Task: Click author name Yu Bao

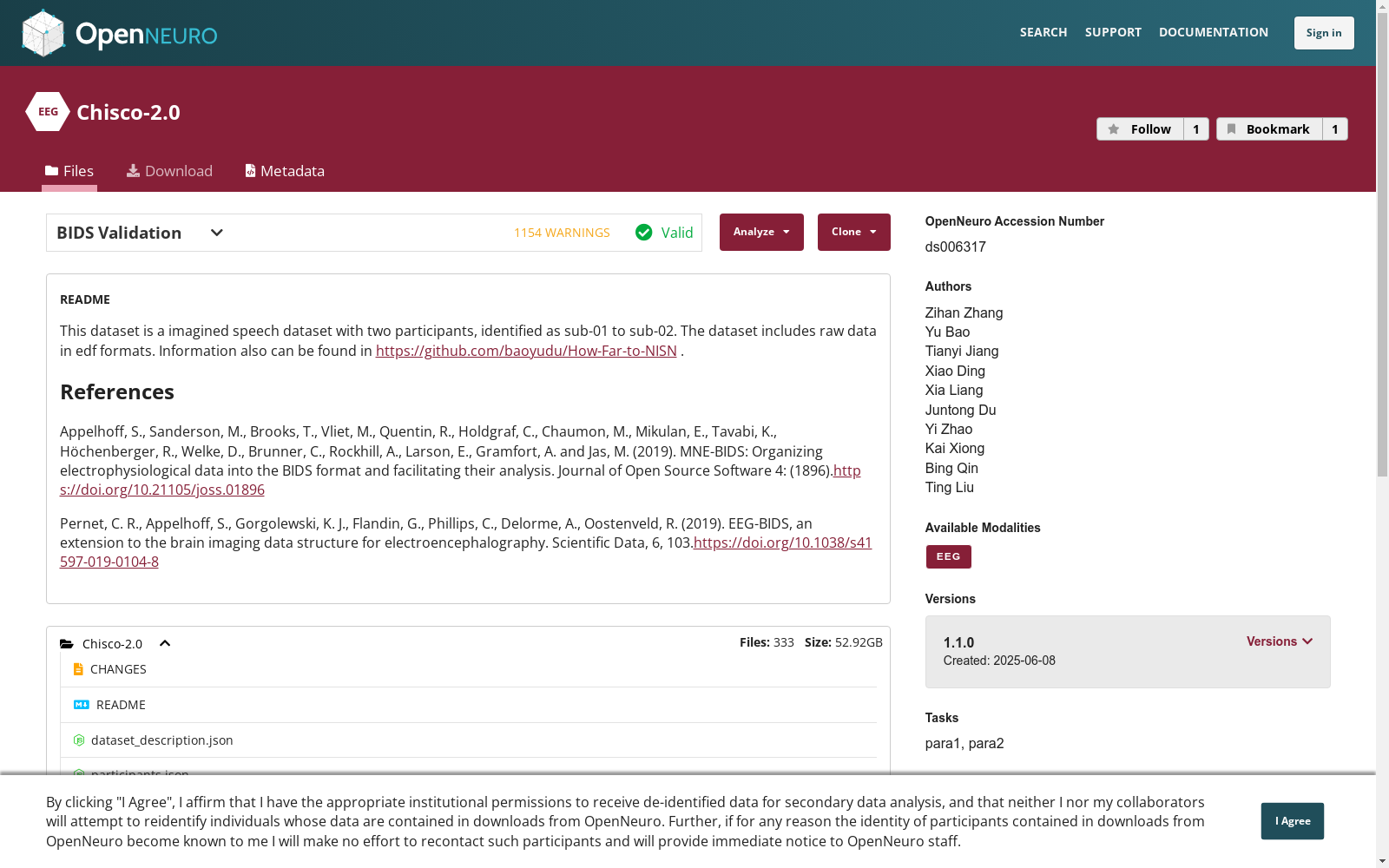Action: pyautogui.click(x=947, y=332)
